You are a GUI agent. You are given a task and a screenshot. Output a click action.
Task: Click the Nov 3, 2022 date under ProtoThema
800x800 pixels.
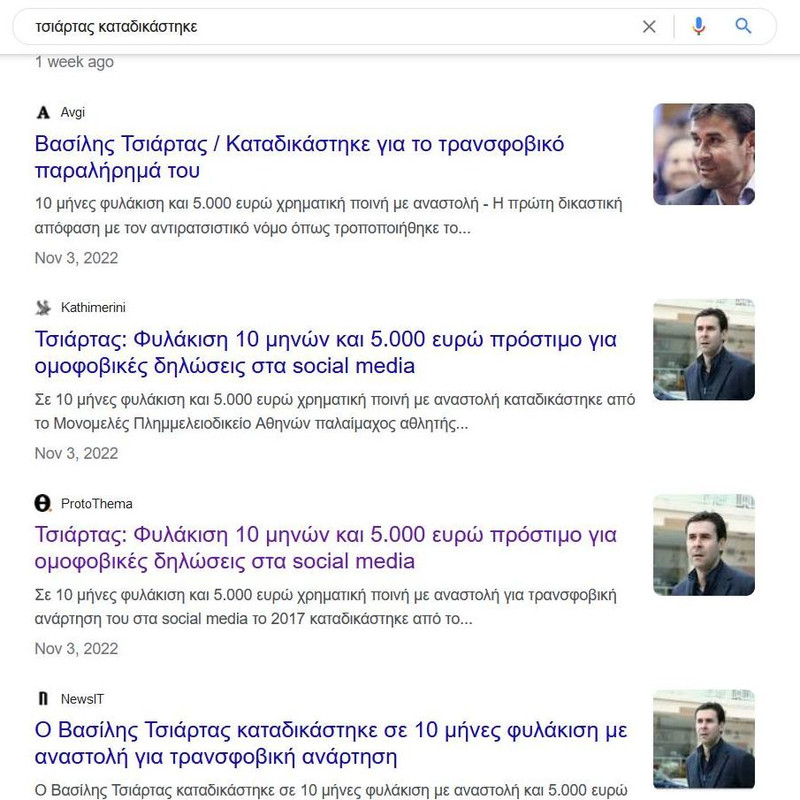click(x=76, y=648)
